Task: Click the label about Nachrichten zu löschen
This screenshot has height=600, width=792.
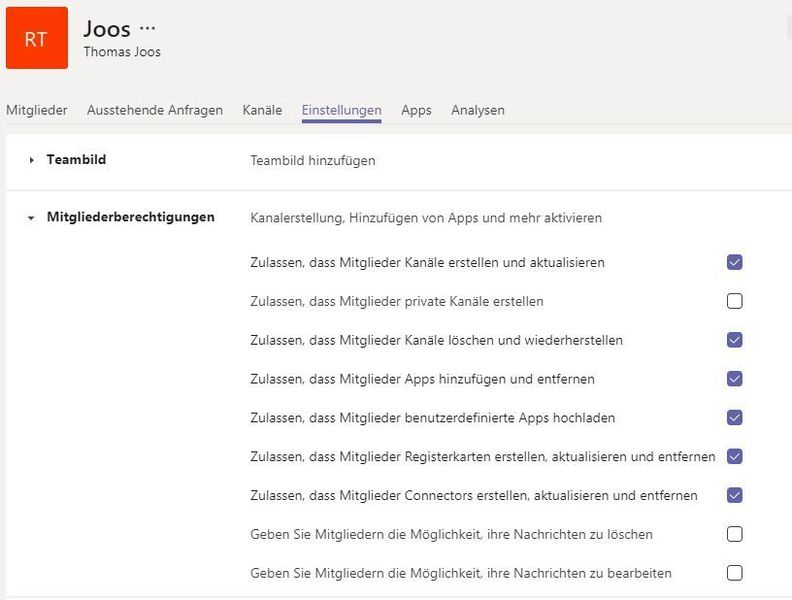Action: pos(451,534)
